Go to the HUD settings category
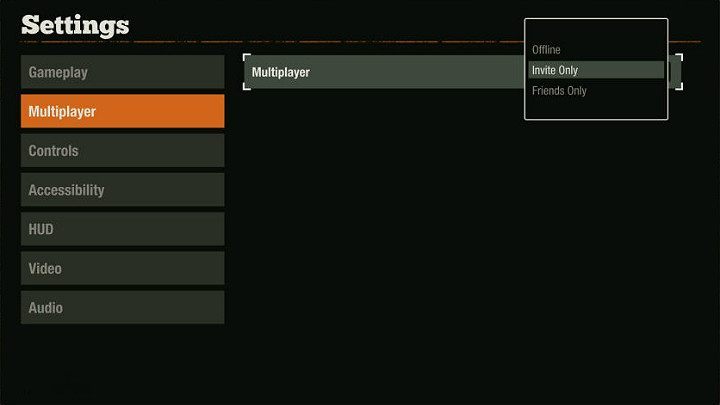The height and width of the screenshot is (405, 720). 122,229
